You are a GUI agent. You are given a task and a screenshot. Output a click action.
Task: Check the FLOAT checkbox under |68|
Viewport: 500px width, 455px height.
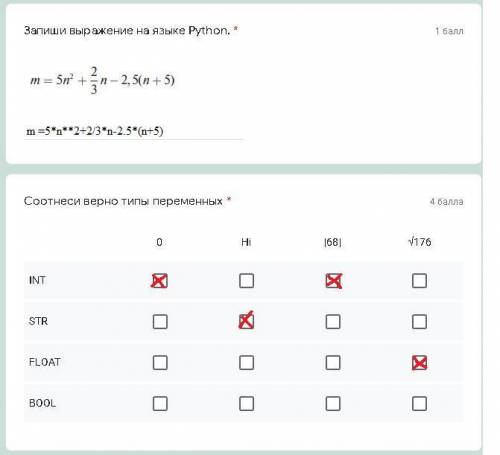pyautogui.click(x=333, y=363)
